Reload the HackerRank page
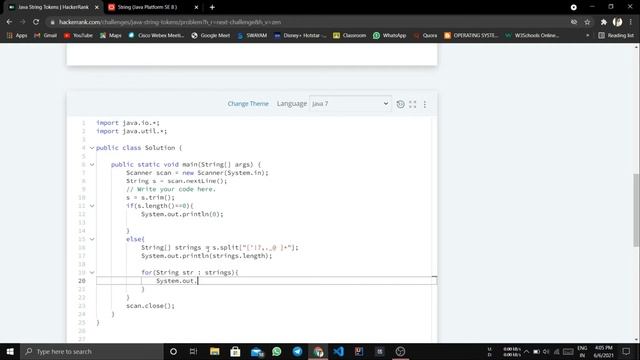The width and height of the screenshot is (640, 360). point(36,22)
